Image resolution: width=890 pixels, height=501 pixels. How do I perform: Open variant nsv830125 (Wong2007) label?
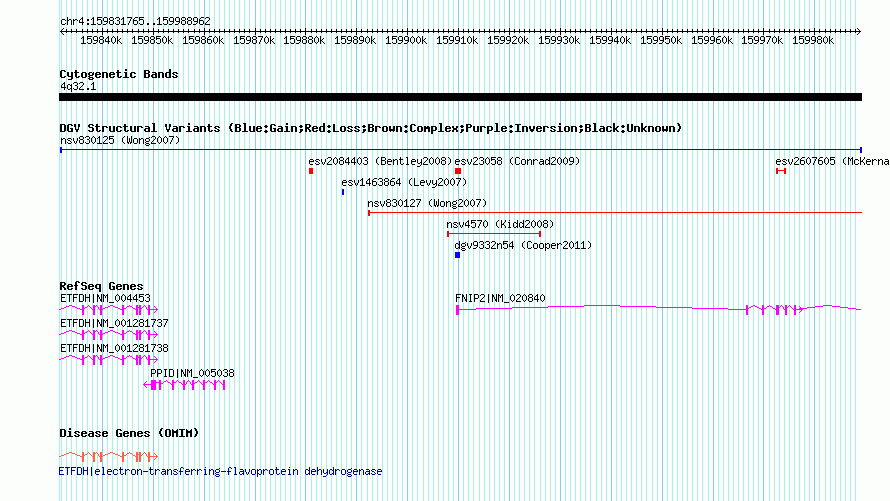point(120,140)
